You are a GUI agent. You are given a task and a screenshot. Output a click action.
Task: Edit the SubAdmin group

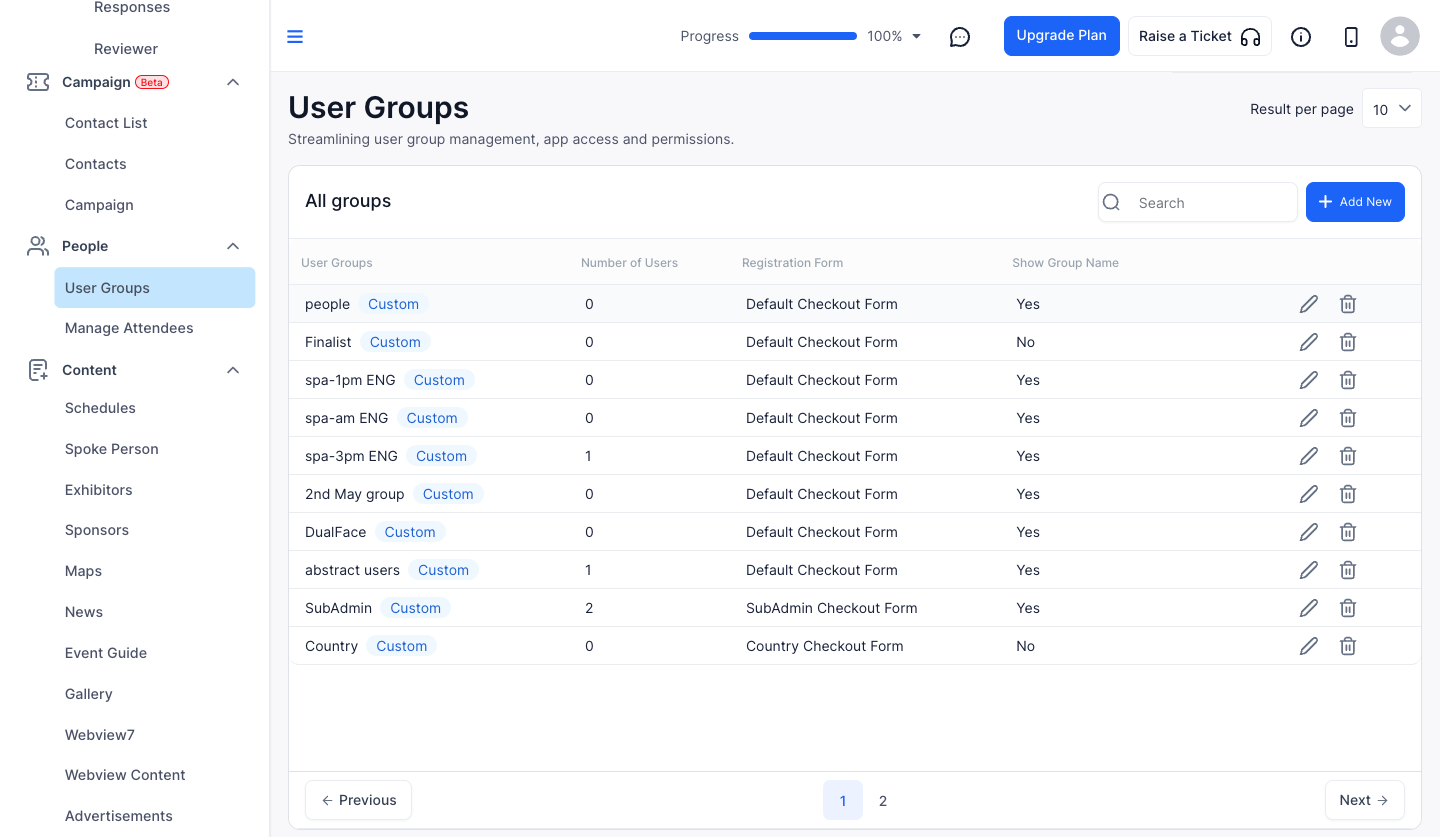click(x=1308, y=608)
